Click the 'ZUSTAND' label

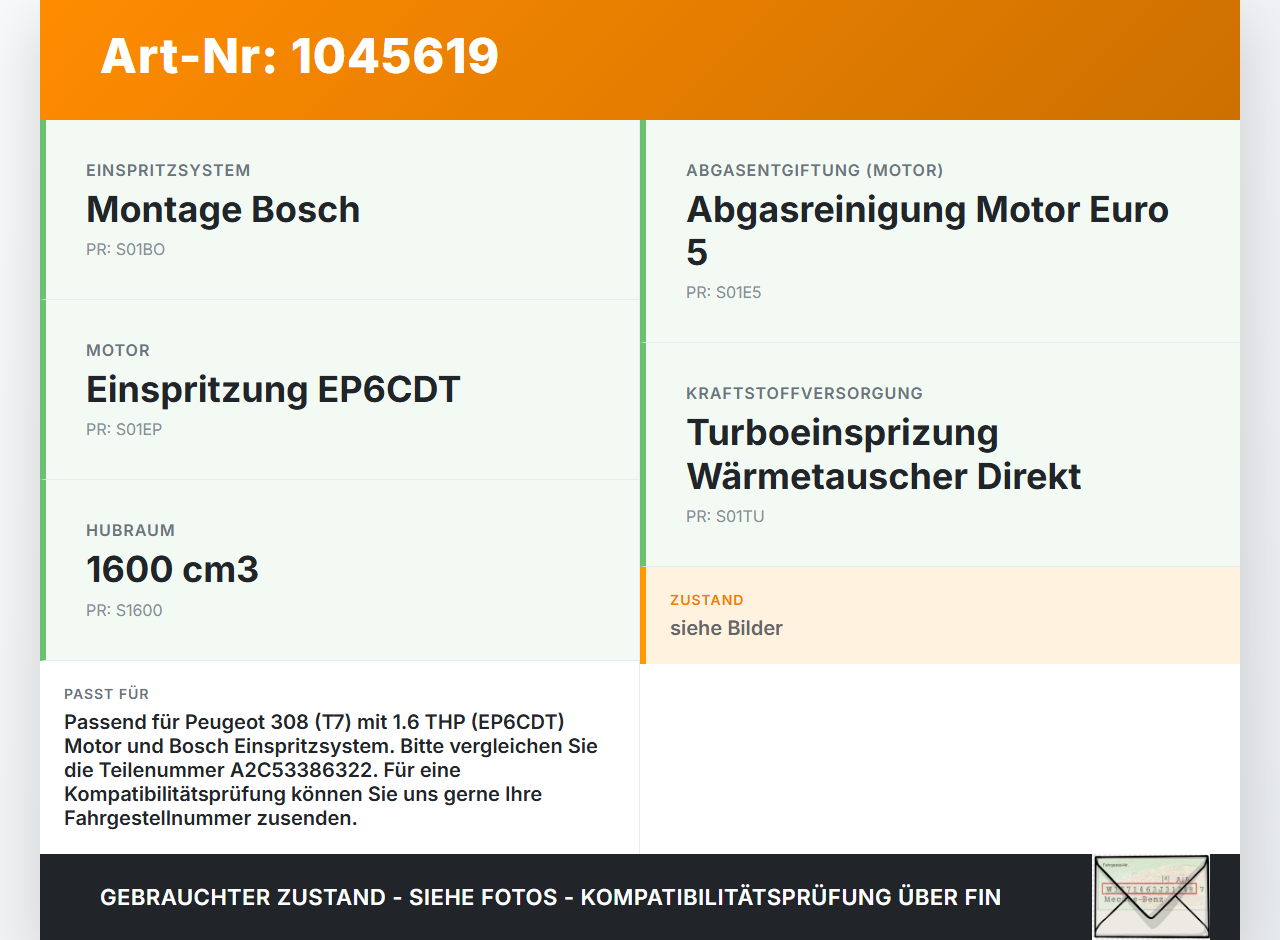point(707,600)
